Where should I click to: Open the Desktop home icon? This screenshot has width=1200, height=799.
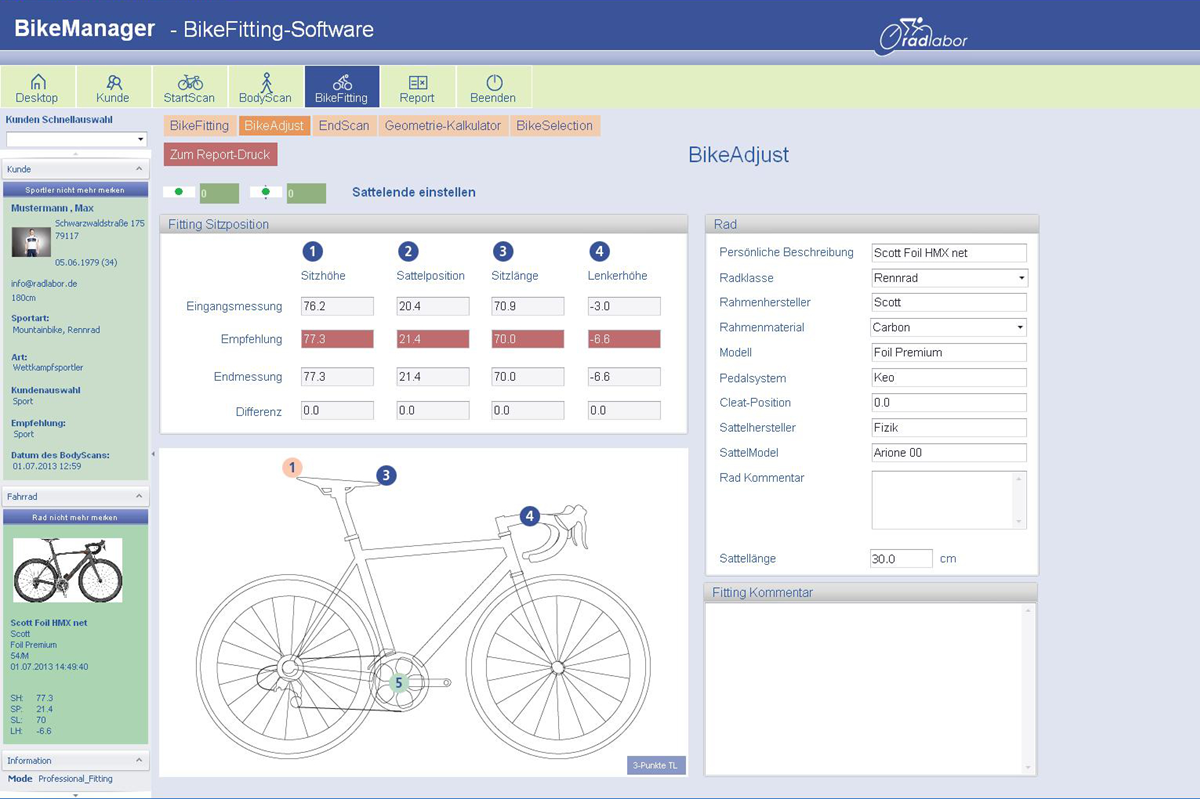click(x=37, y=88)
